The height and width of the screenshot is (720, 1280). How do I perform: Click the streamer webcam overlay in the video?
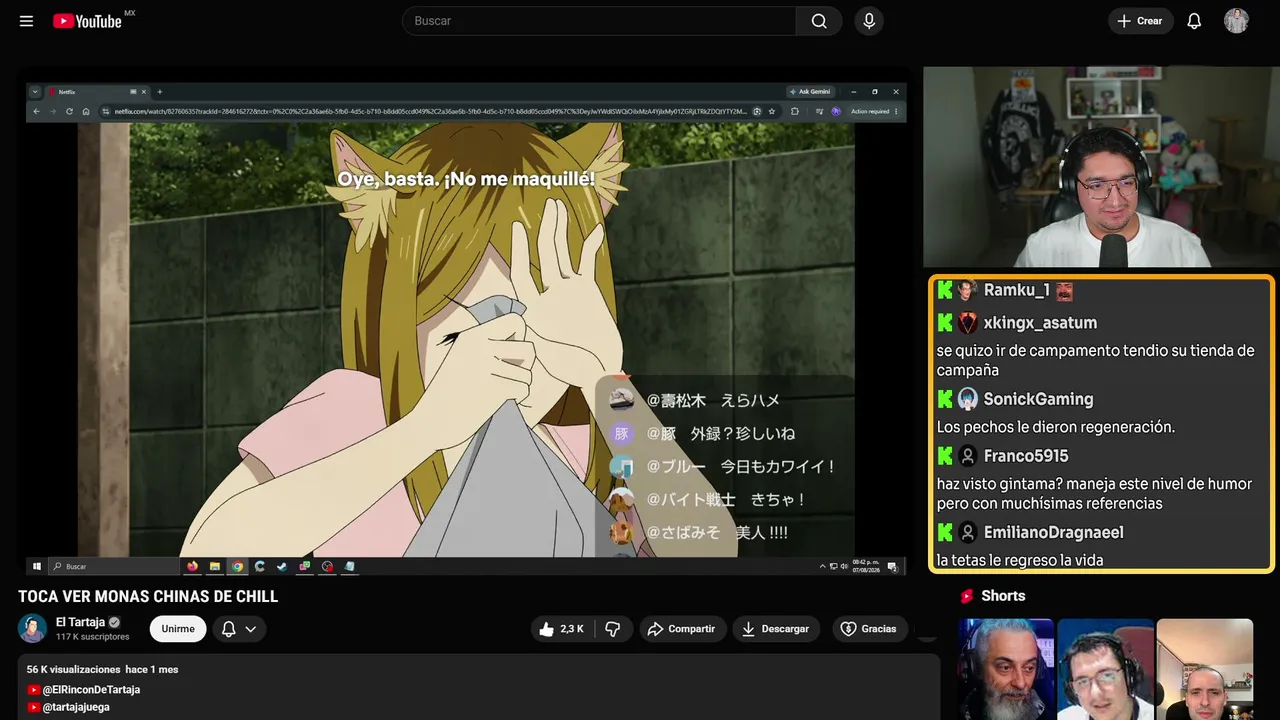[x=1101, y=167]
